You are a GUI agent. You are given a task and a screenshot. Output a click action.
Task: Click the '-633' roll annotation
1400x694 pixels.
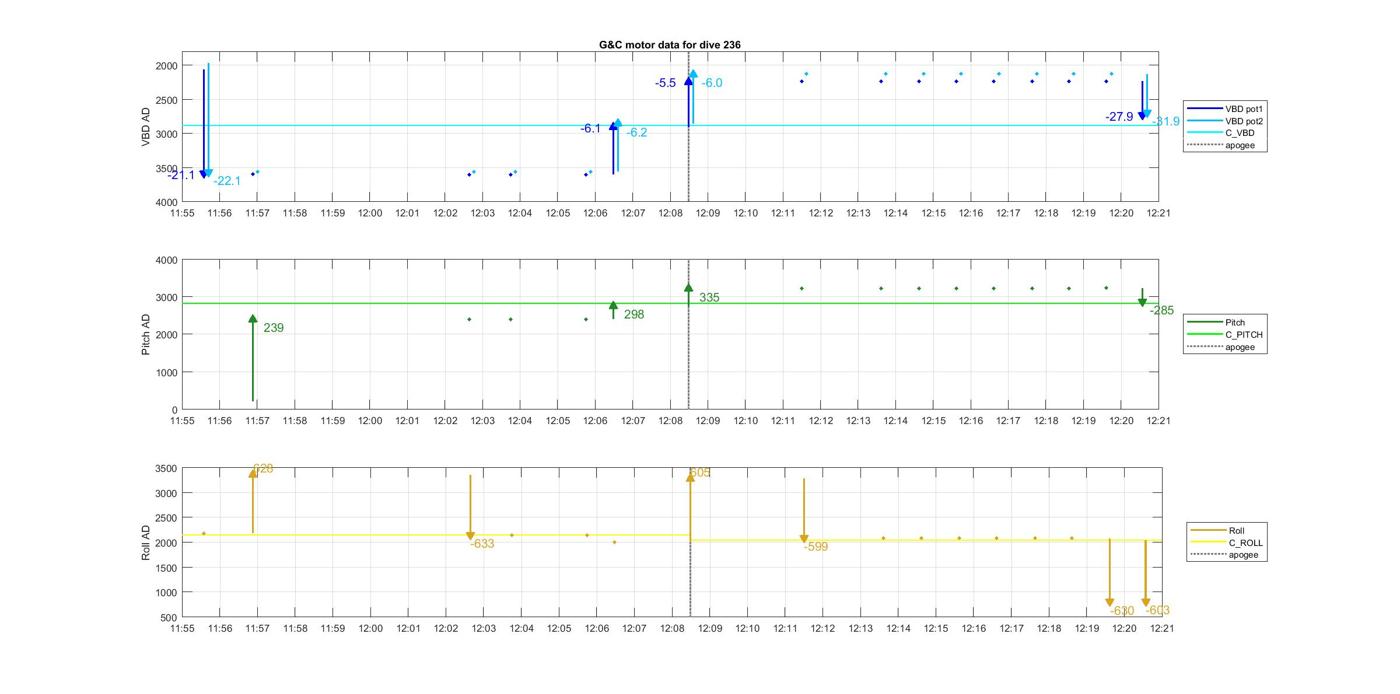tap(482, 544)
